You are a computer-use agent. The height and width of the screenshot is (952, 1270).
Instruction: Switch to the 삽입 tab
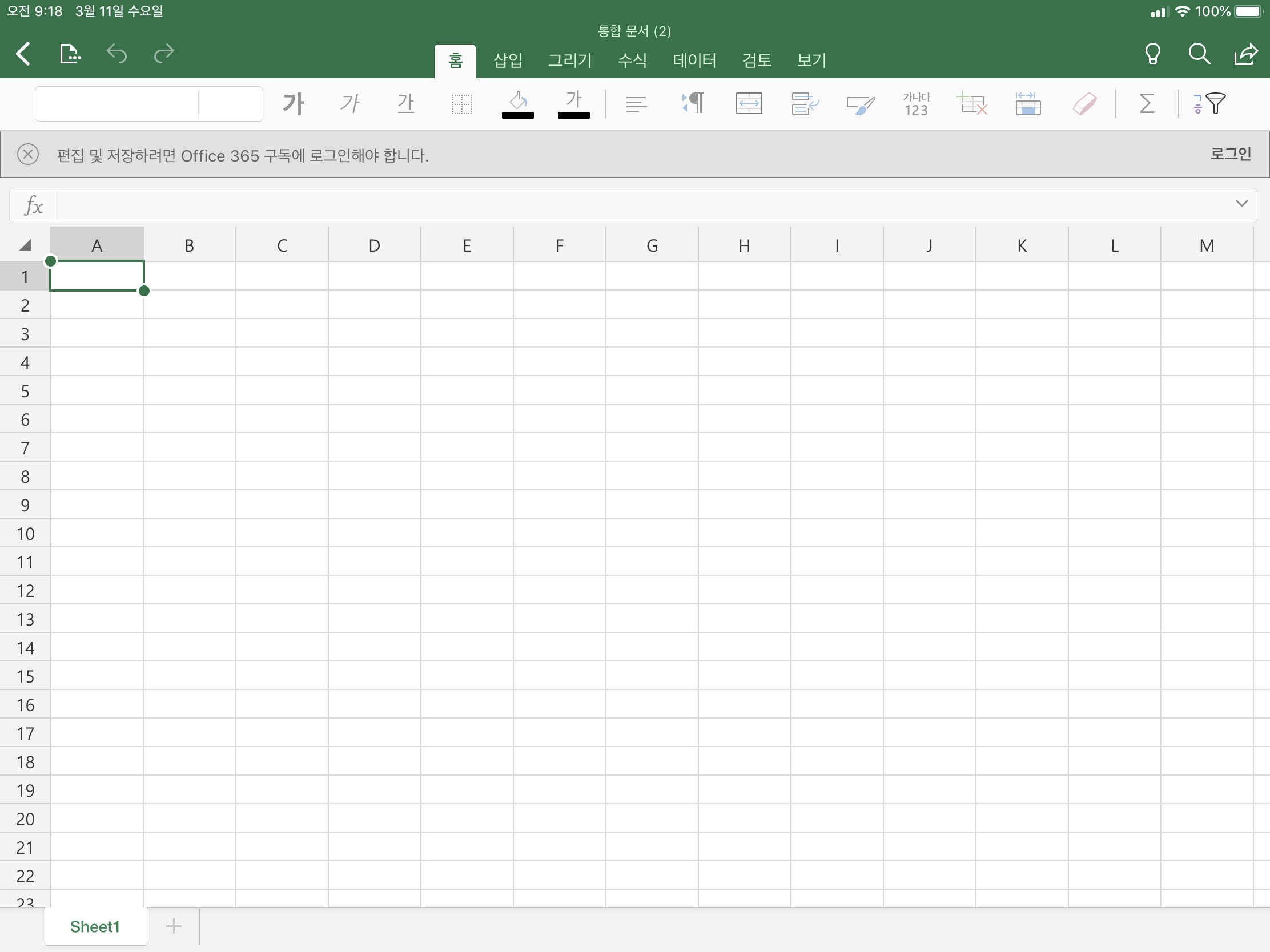point(508,60)
